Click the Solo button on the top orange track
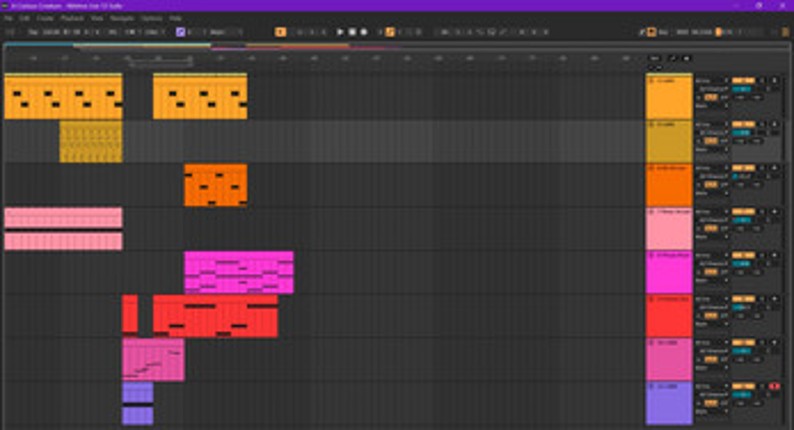Image resolution: width=794 pixels, height=430 pixels. tap(762, 80)
